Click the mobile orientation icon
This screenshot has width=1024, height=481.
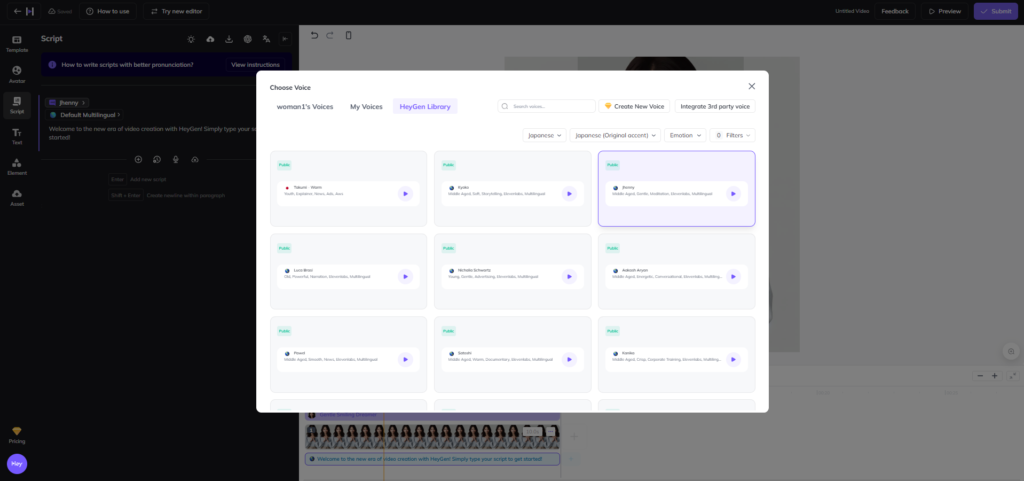click(348, 35)
